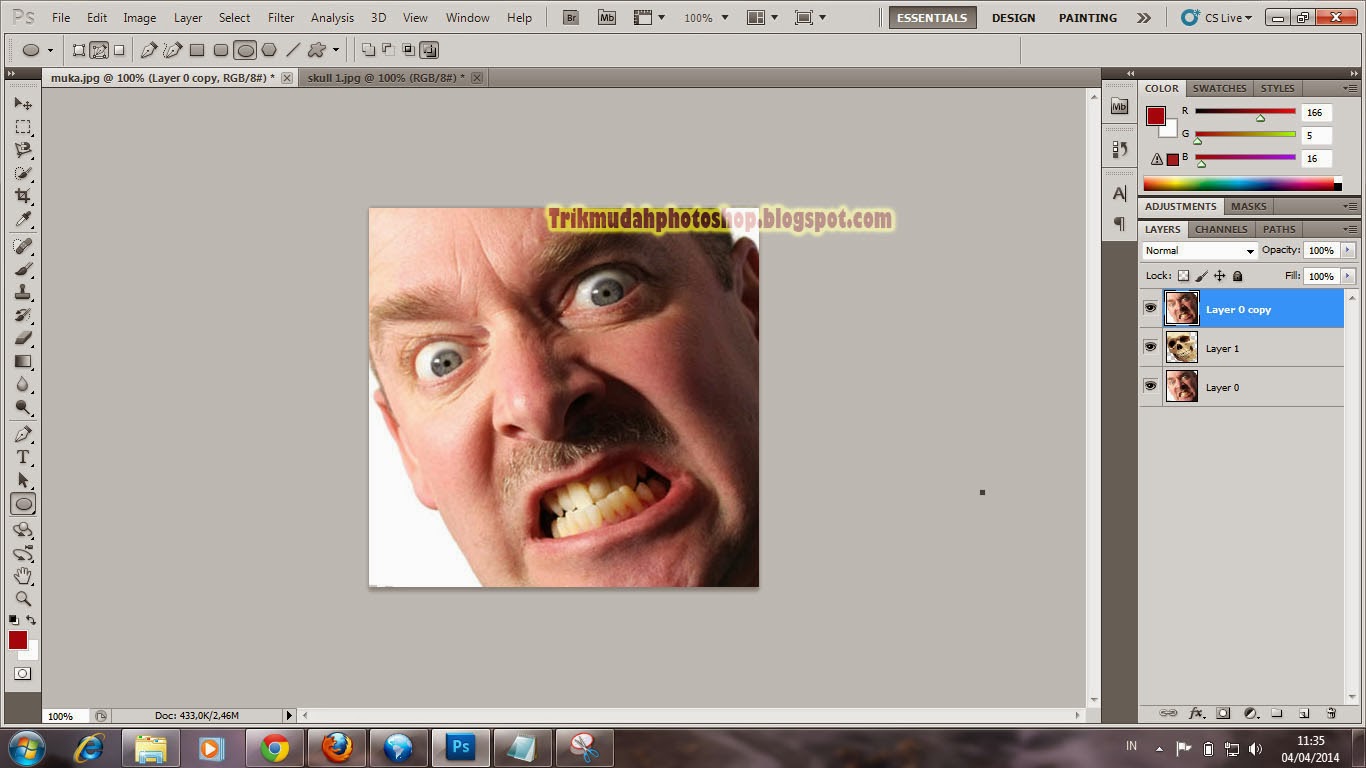Choose the Rounded Rectangle shape option
The width and height of the screenshot is (1366, 768).
pos(221,50)
